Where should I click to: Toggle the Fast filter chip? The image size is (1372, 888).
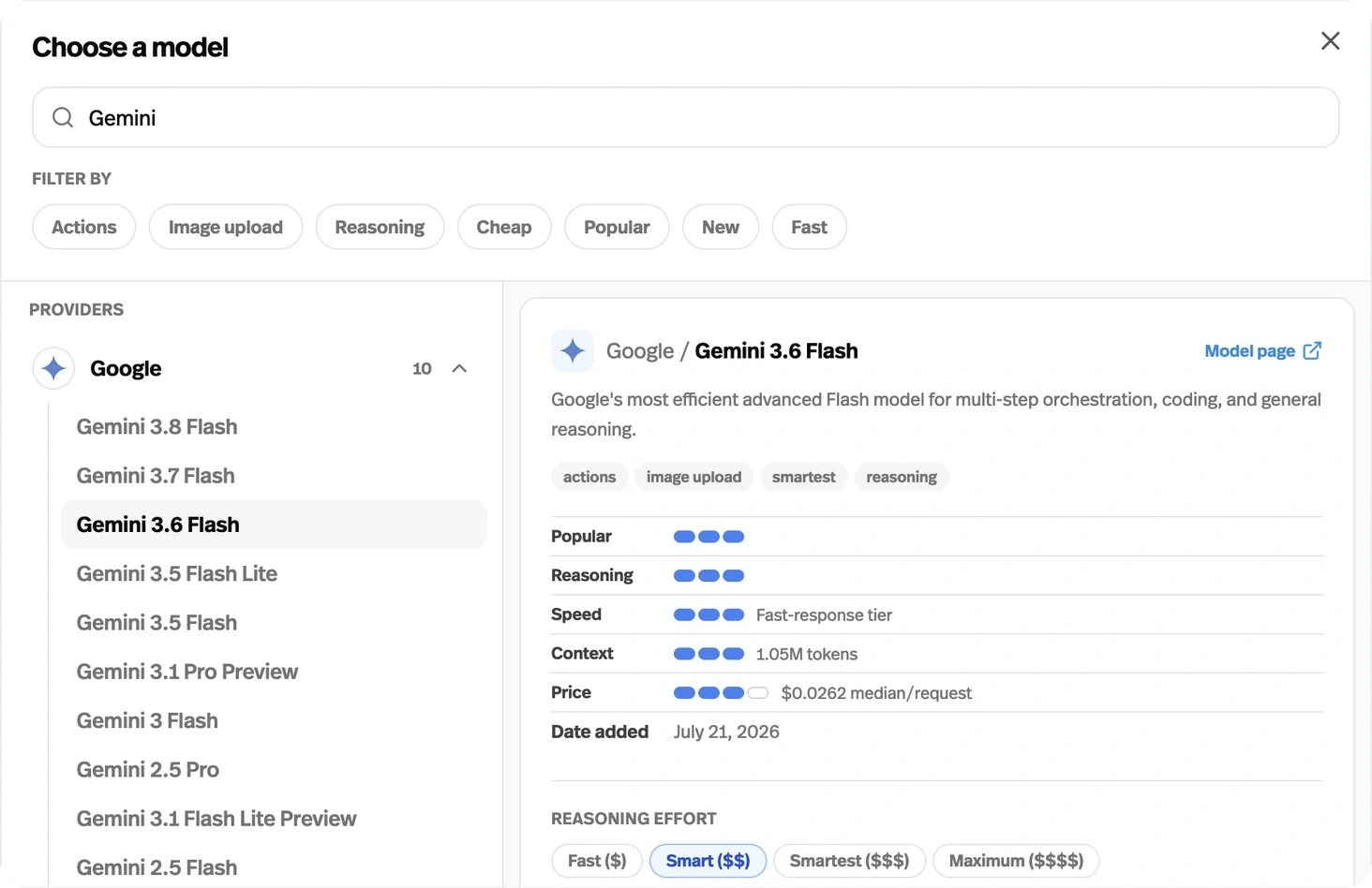(x=809, y=227)
